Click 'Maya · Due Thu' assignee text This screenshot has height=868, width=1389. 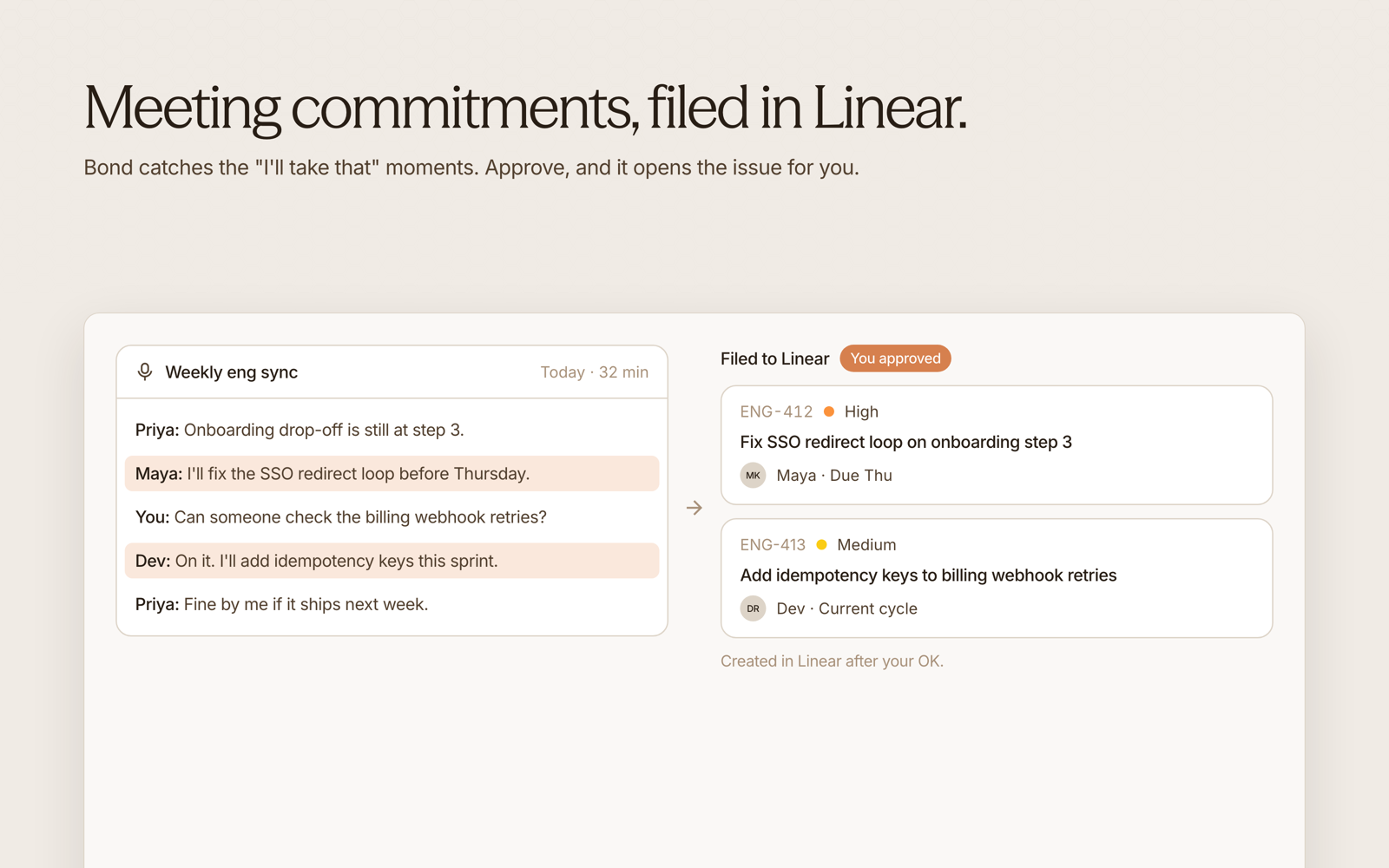(834, 476)
